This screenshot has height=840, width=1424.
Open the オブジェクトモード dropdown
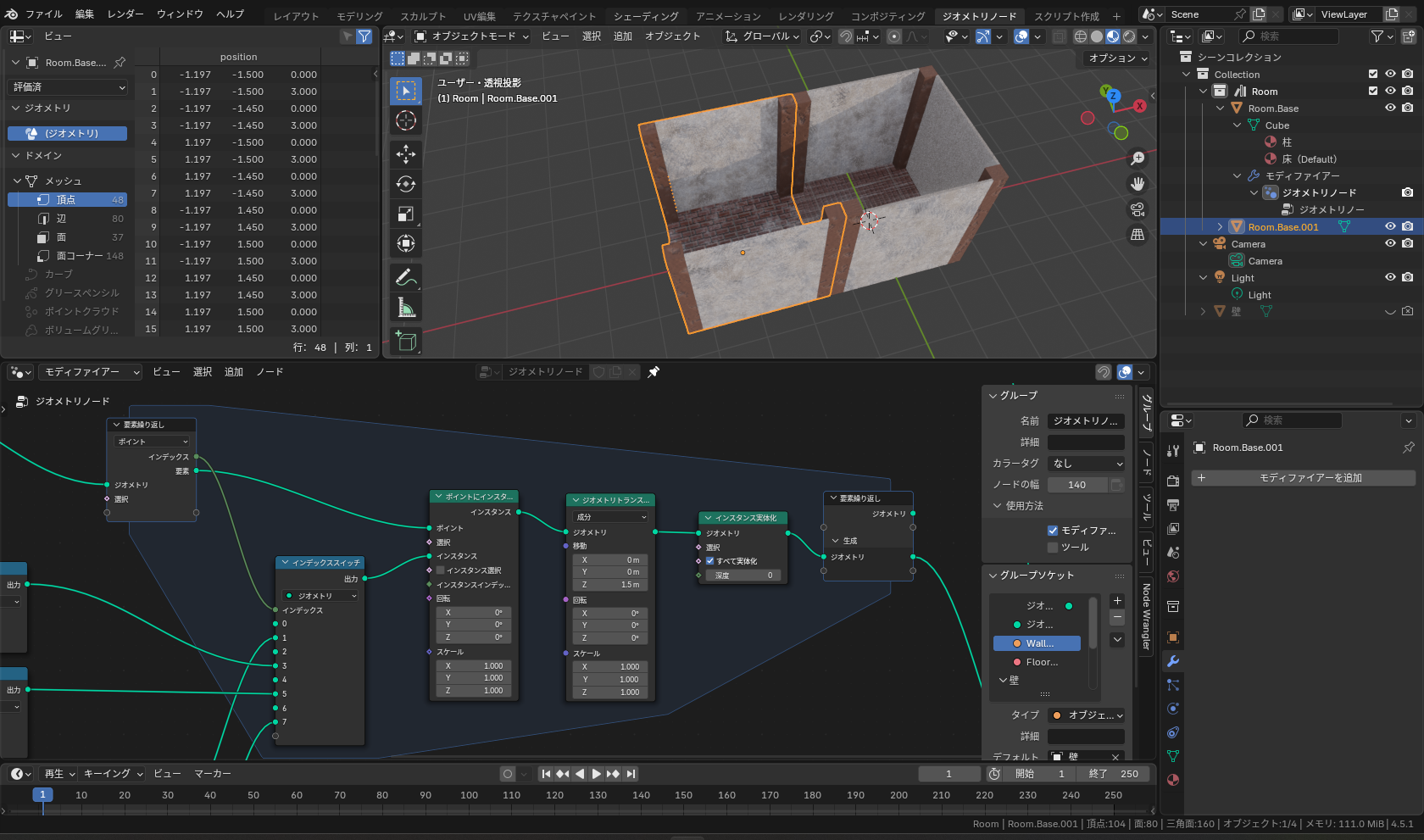pos(472,36)
